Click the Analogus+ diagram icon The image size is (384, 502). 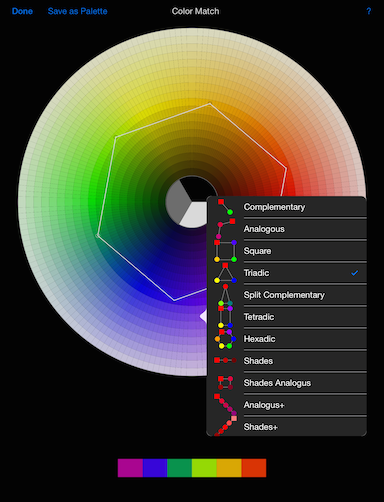pyautogui.click(x=225, y=405)
